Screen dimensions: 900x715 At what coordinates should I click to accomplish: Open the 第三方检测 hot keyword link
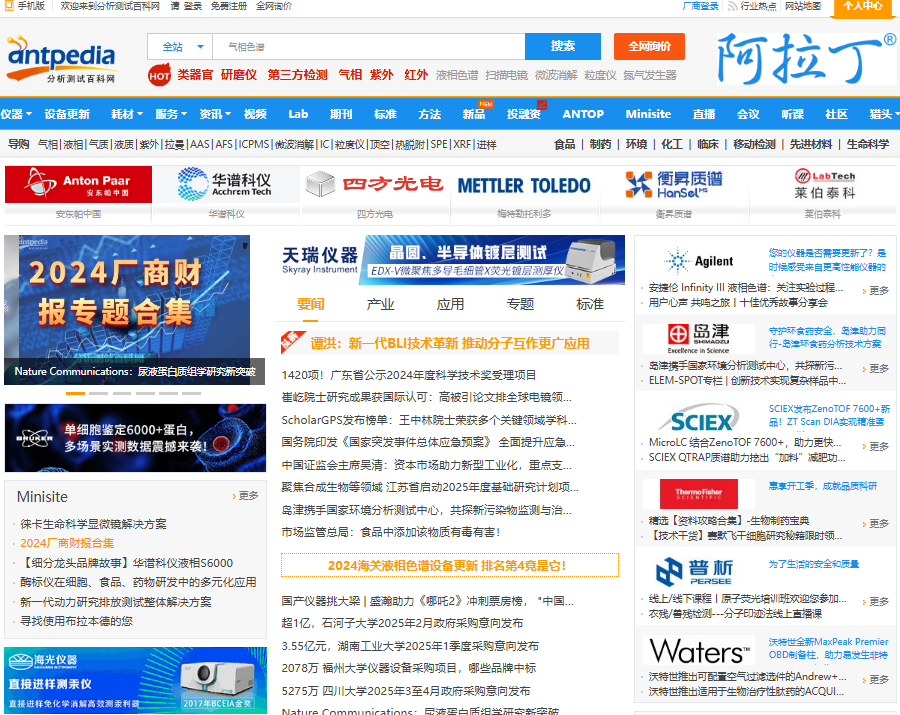coord(297,75)
